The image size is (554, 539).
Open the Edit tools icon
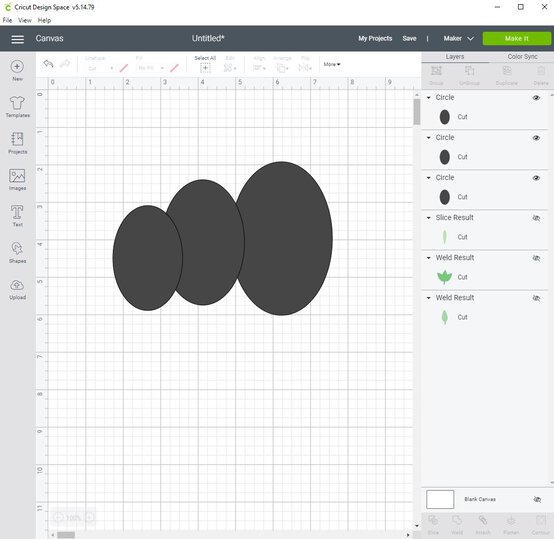(x=230, y=67)
